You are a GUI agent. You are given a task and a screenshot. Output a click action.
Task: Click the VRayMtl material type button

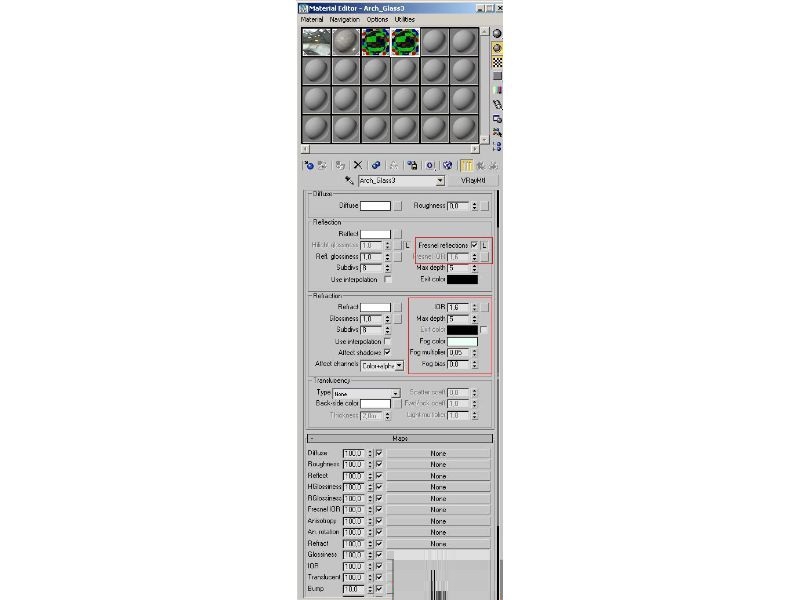(x=473, y=181)
